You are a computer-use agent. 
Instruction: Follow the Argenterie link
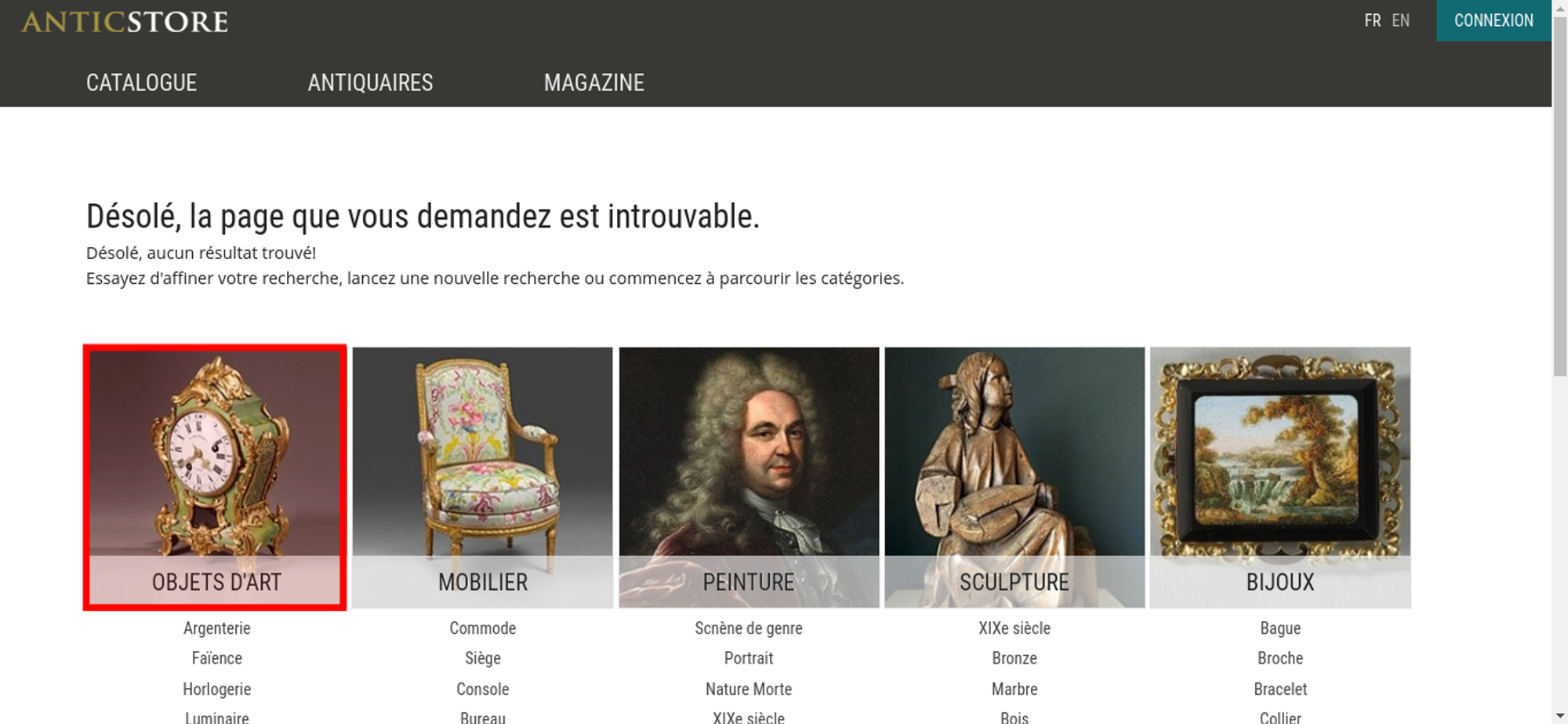point(217,628)
